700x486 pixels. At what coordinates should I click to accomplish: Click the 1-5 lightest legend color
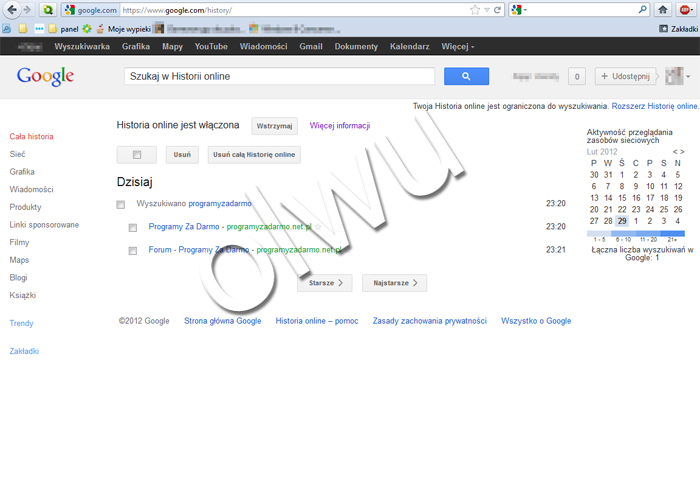click(x=599, y=233)
